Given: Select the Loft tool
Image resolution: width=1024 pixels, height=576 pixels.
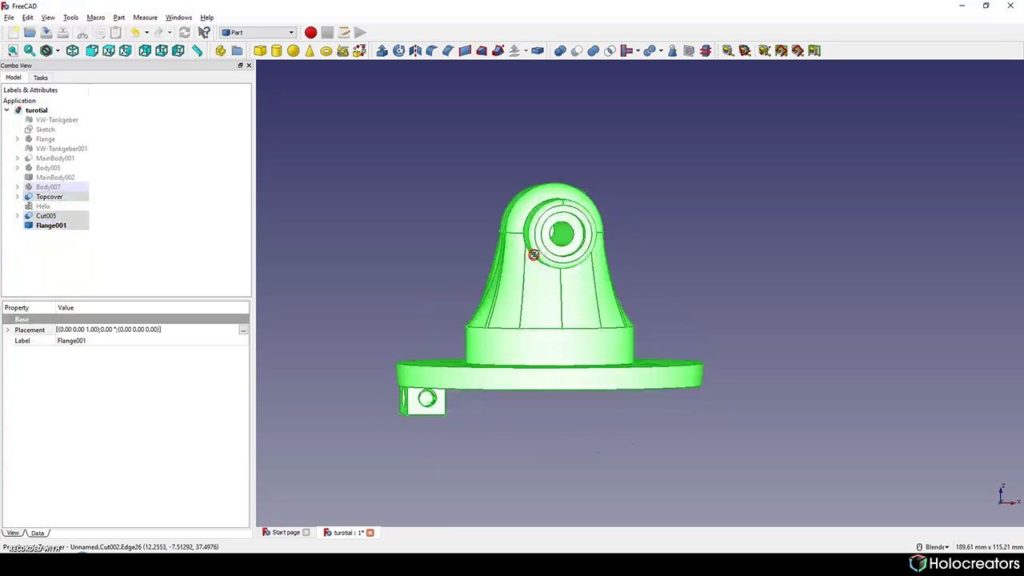Looking at the screenshot, I should (481, 51).
